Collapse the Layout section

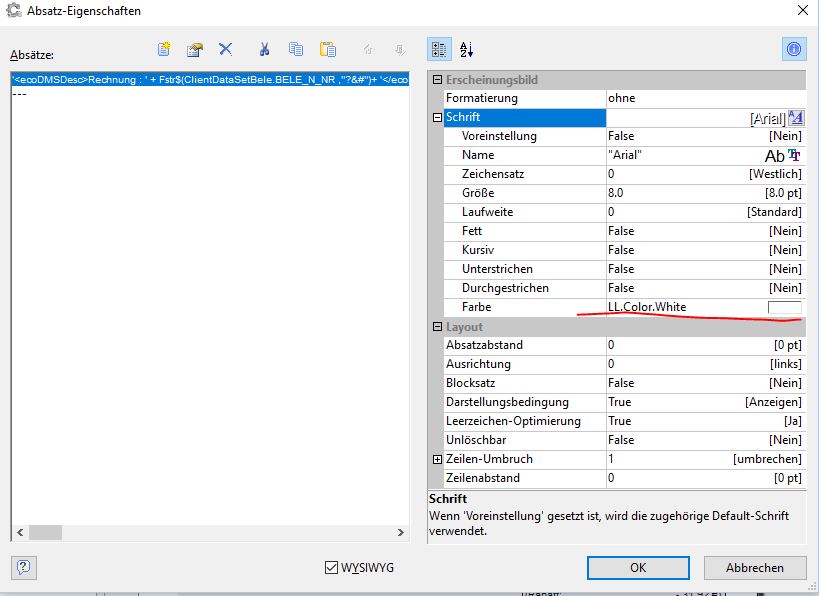coord(437,327)
